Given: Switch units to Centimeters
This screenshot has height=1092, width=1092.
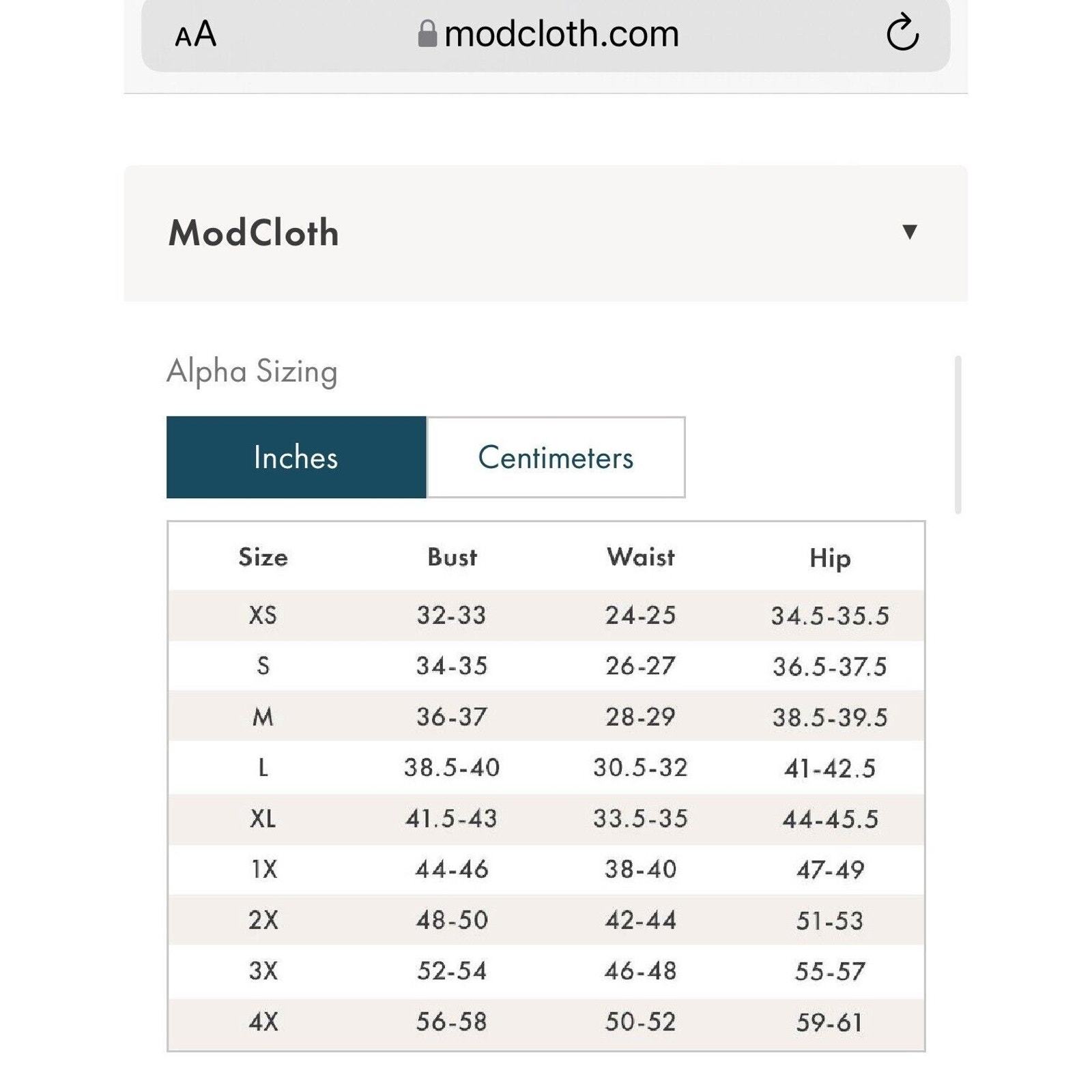Looking at the screenshot, I should (x=556, y=457).
